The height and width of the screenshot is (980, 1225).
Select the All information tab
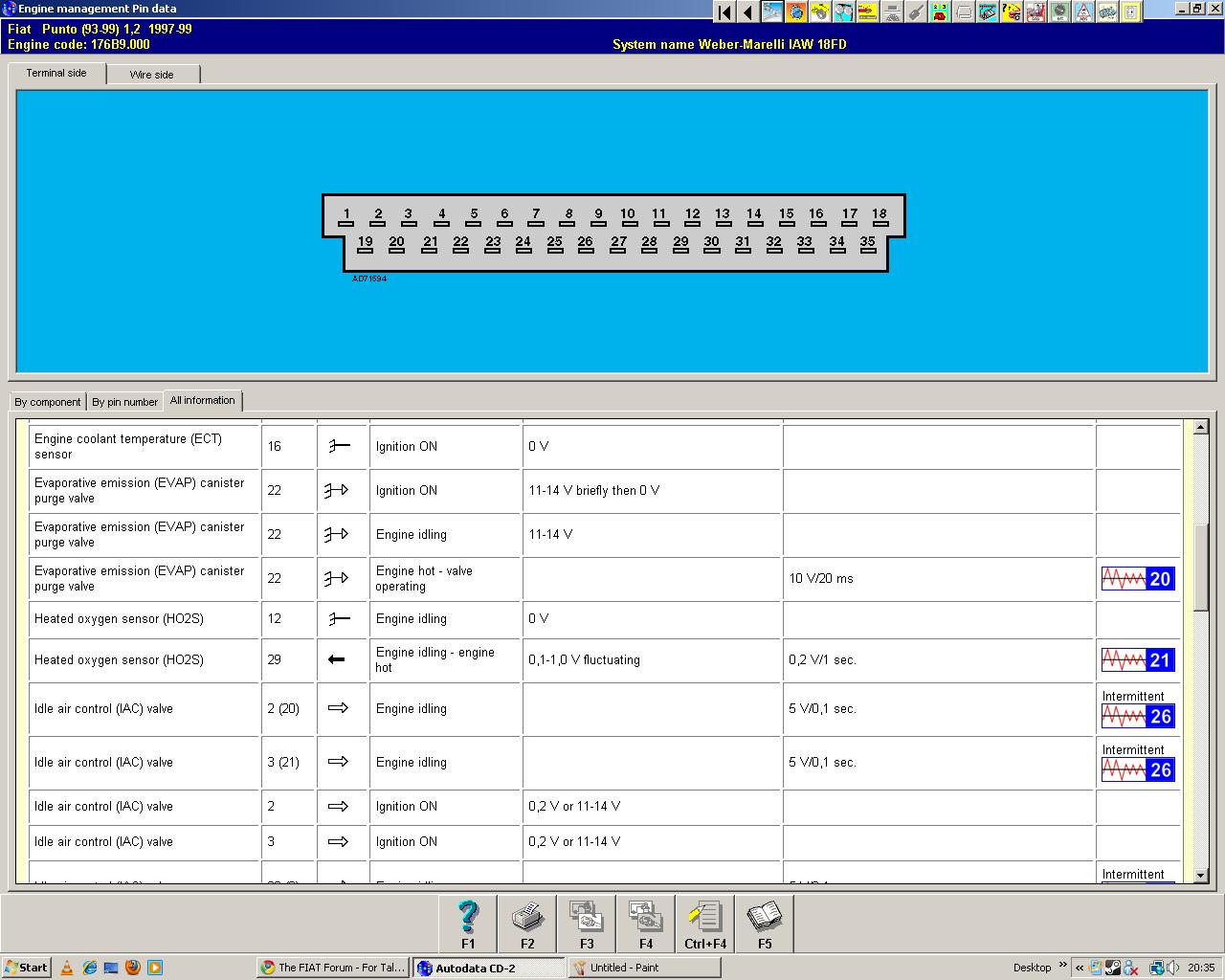pos(203,400)
